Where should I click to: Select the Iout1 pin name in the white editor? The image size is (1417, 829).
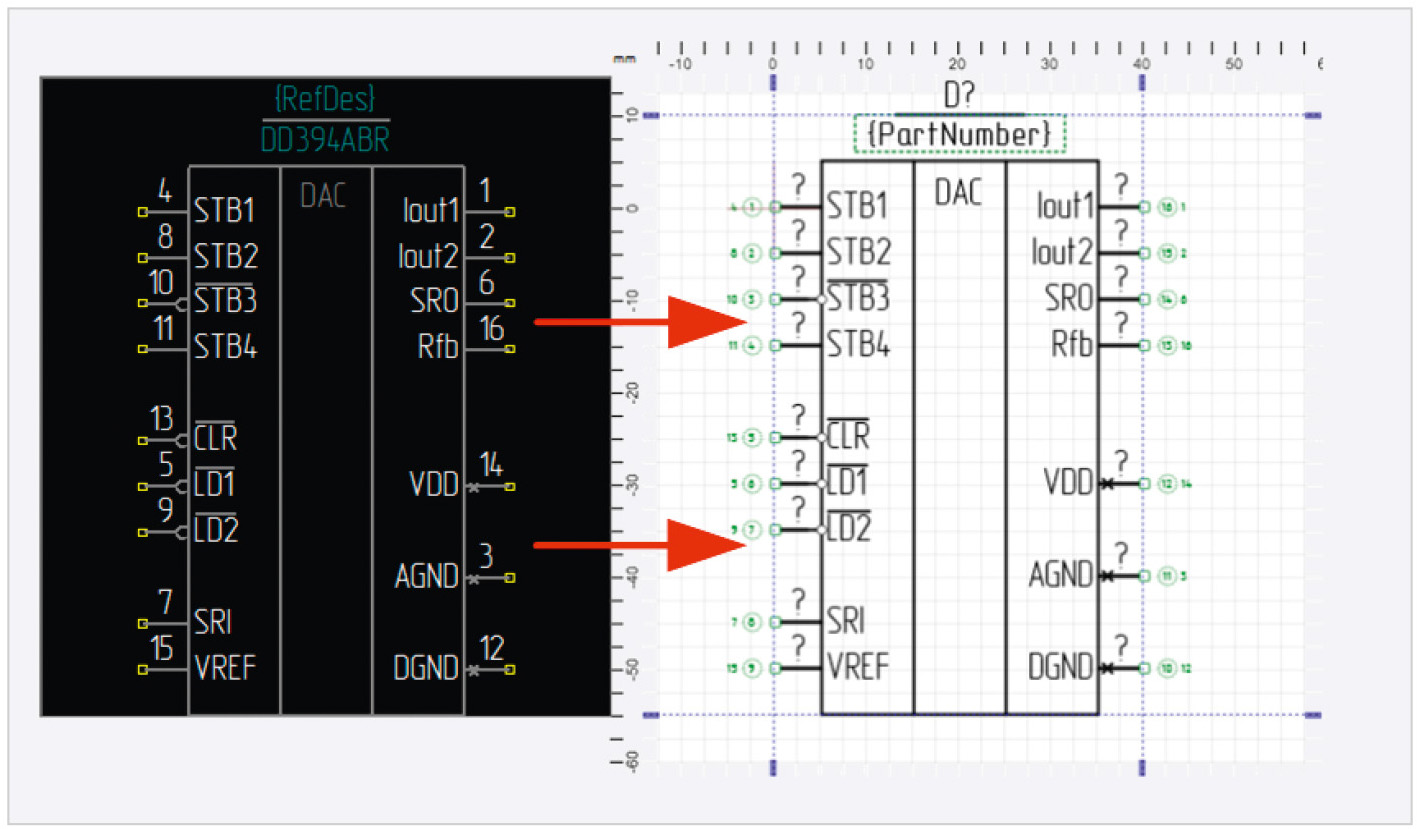pyautogui.click(x=1066, y=208)
